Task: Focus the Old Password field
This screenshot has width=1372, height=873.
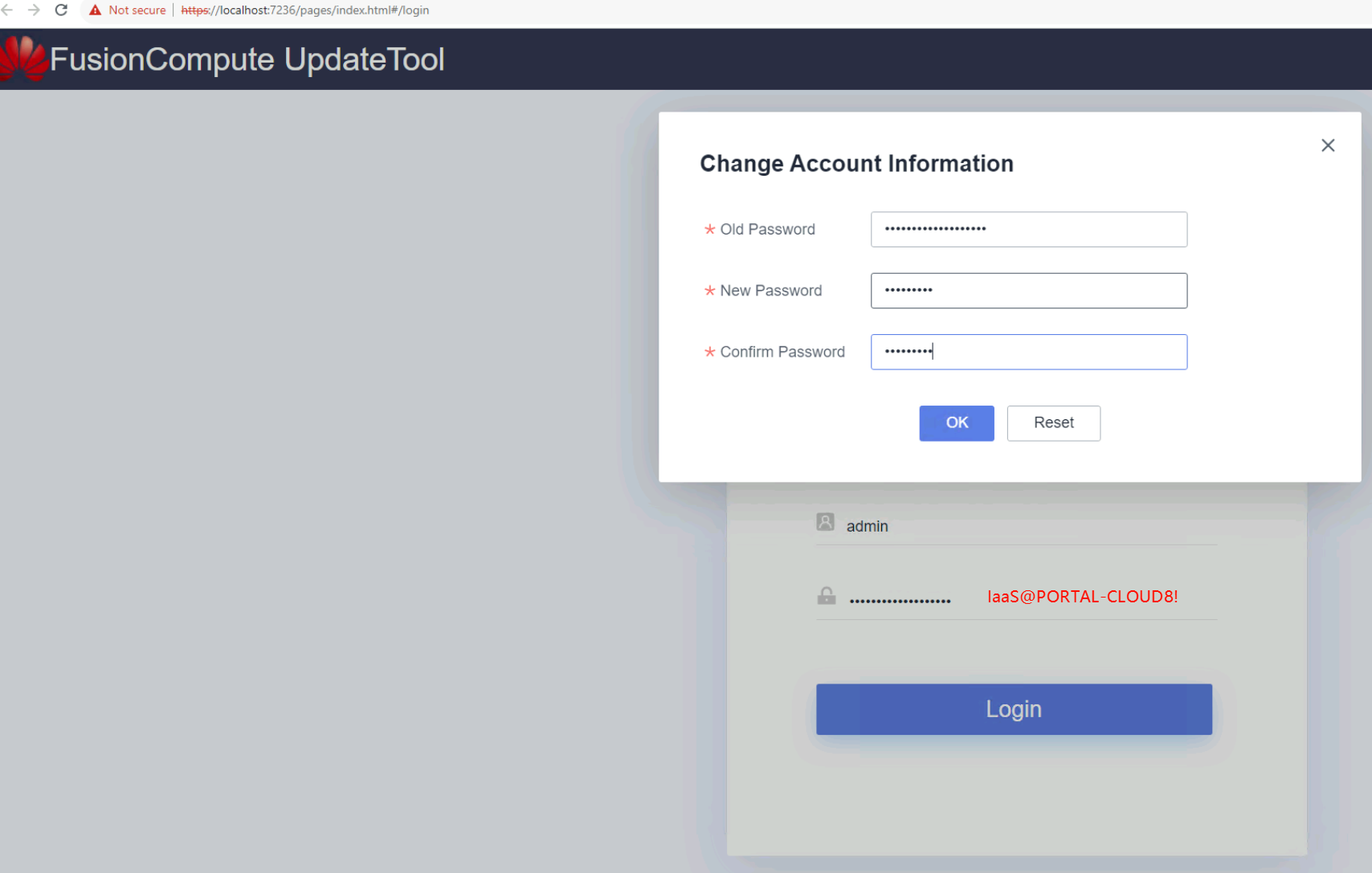Action: pos(1028,230)
